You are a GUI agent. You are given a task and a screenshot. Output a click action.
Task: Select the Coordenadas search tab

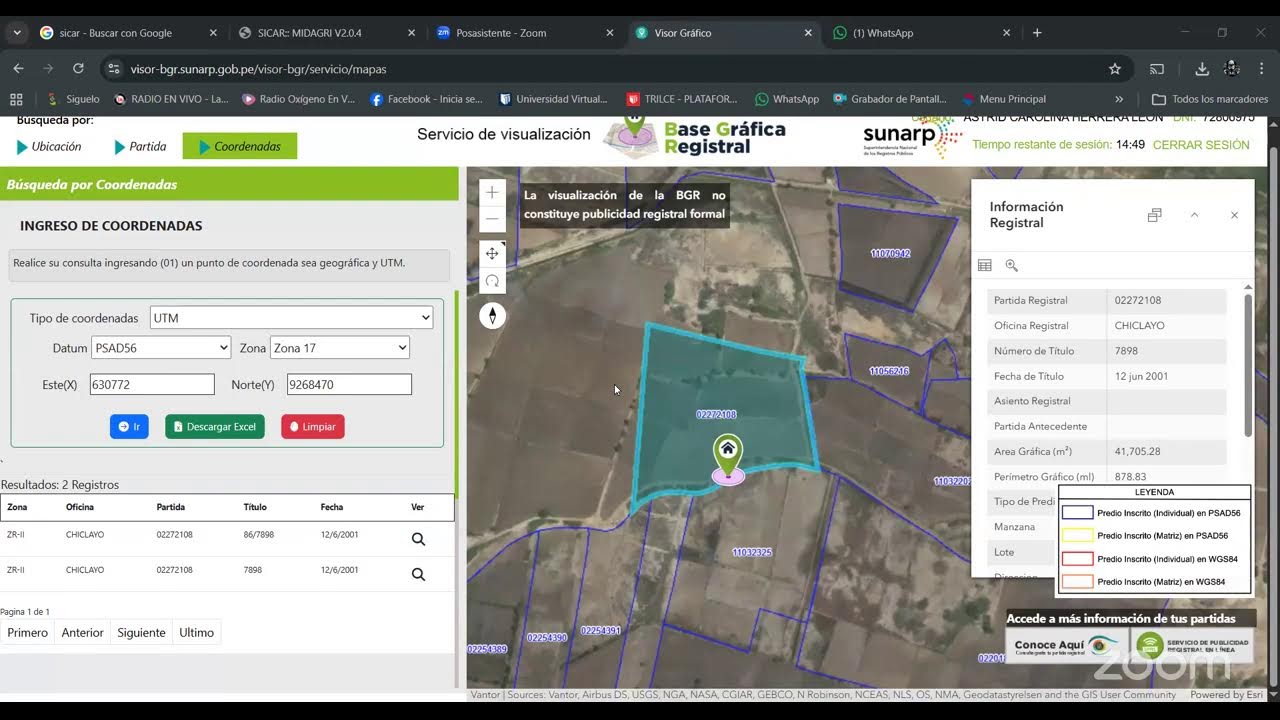[240, 146]
